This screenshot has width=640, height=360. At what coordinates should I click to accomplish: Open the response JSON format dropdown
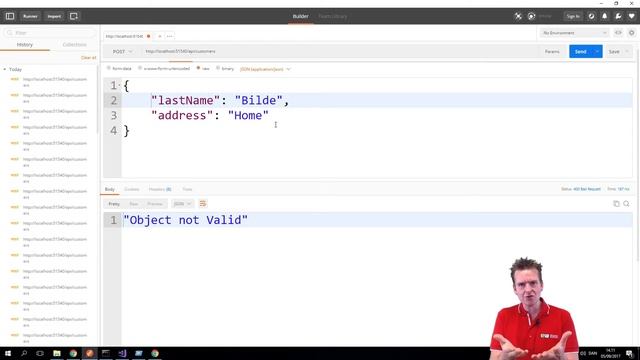(182, 204)
